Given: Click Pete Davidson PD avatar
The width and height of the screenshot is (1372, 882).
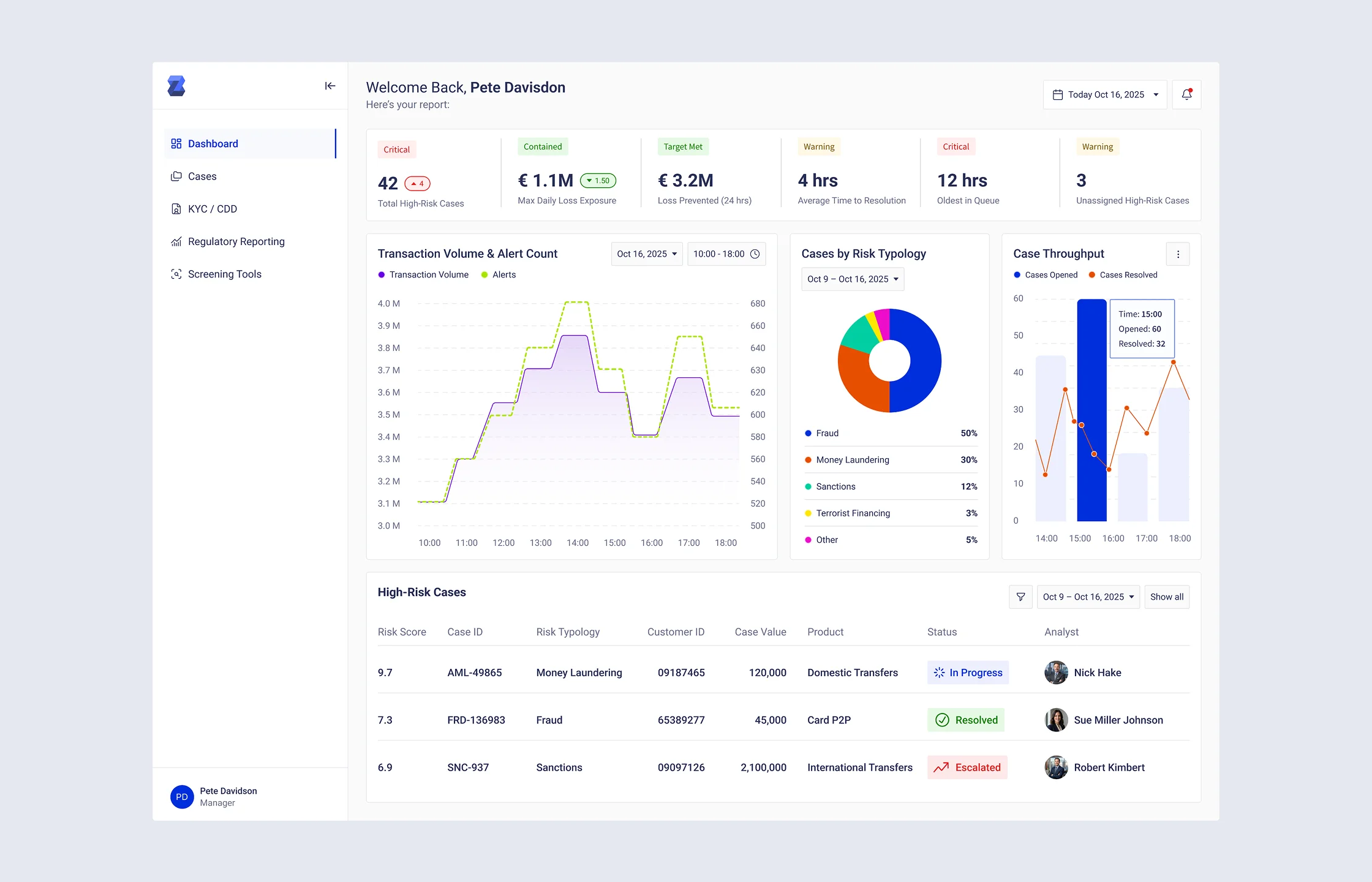Looking at the screenshot, I should point(182,796).
